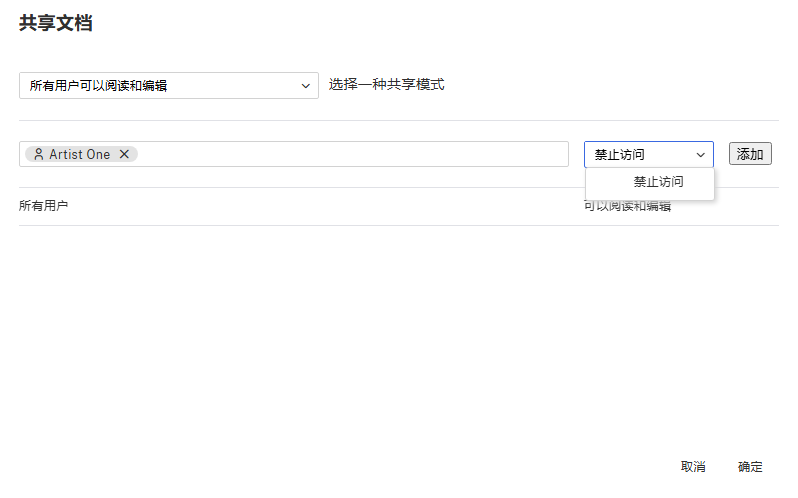798x498 pixels.
Task: Click the 选择一种共享模式 label
Action: coord(387,84)
